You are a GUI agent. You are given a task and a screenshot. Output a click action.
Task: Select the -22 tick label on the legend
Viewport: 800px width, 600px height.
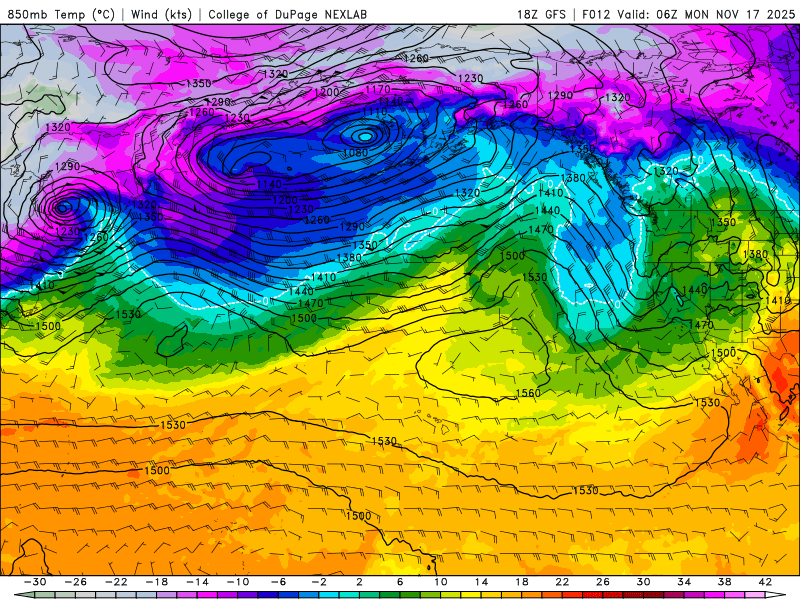click(x=116, y=582)
